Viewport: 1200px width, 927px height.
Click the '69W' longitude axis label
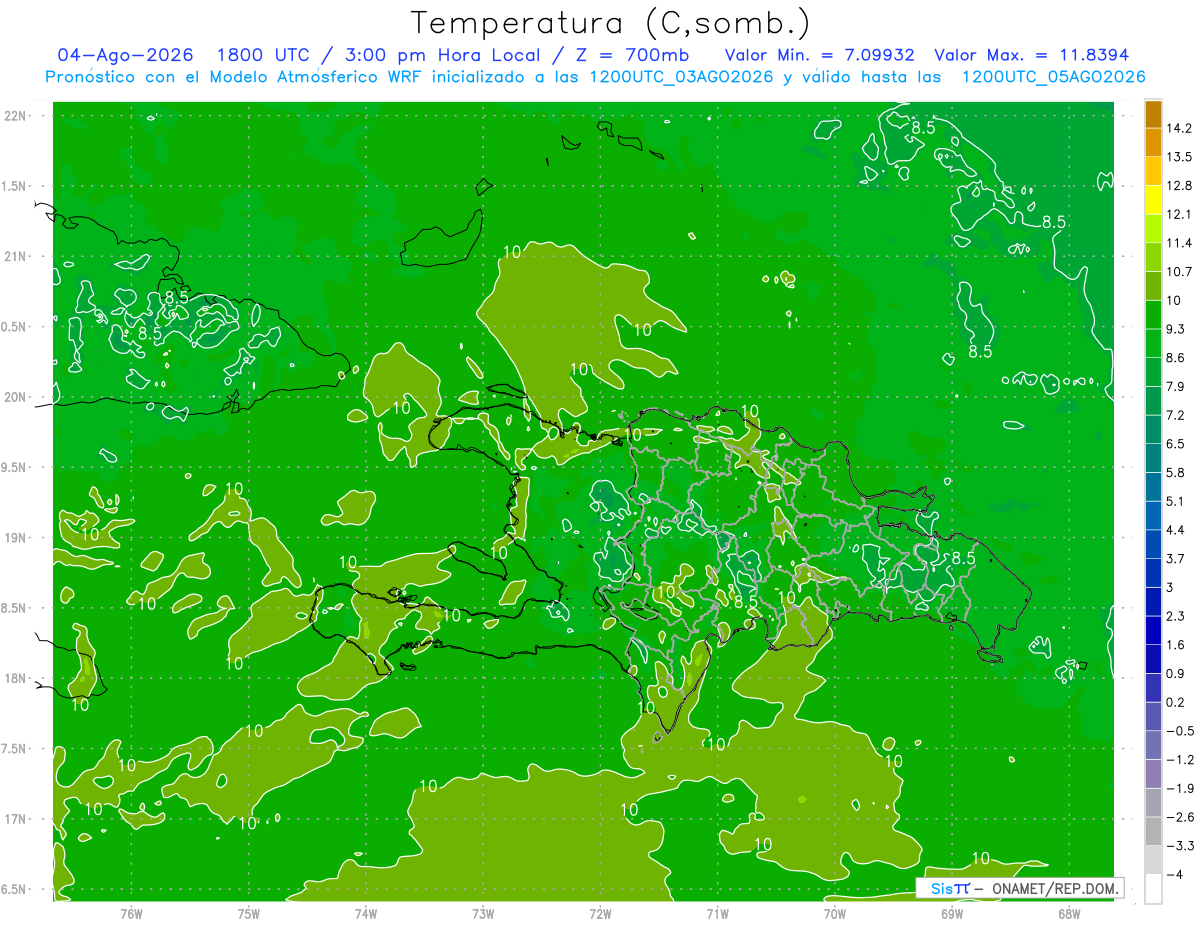[x=952, y=914]
